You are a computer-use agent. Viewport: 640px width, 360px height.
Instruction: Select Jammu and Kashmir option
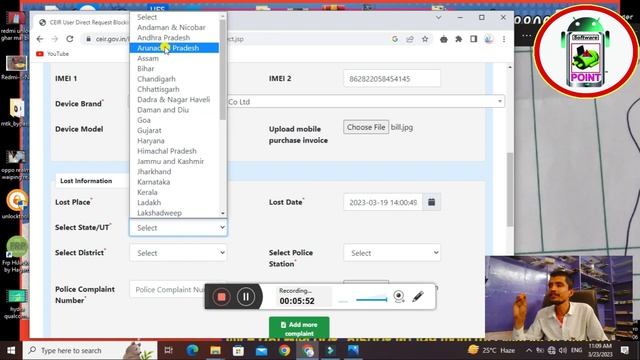pyautogui.click(x=174, y=161)
